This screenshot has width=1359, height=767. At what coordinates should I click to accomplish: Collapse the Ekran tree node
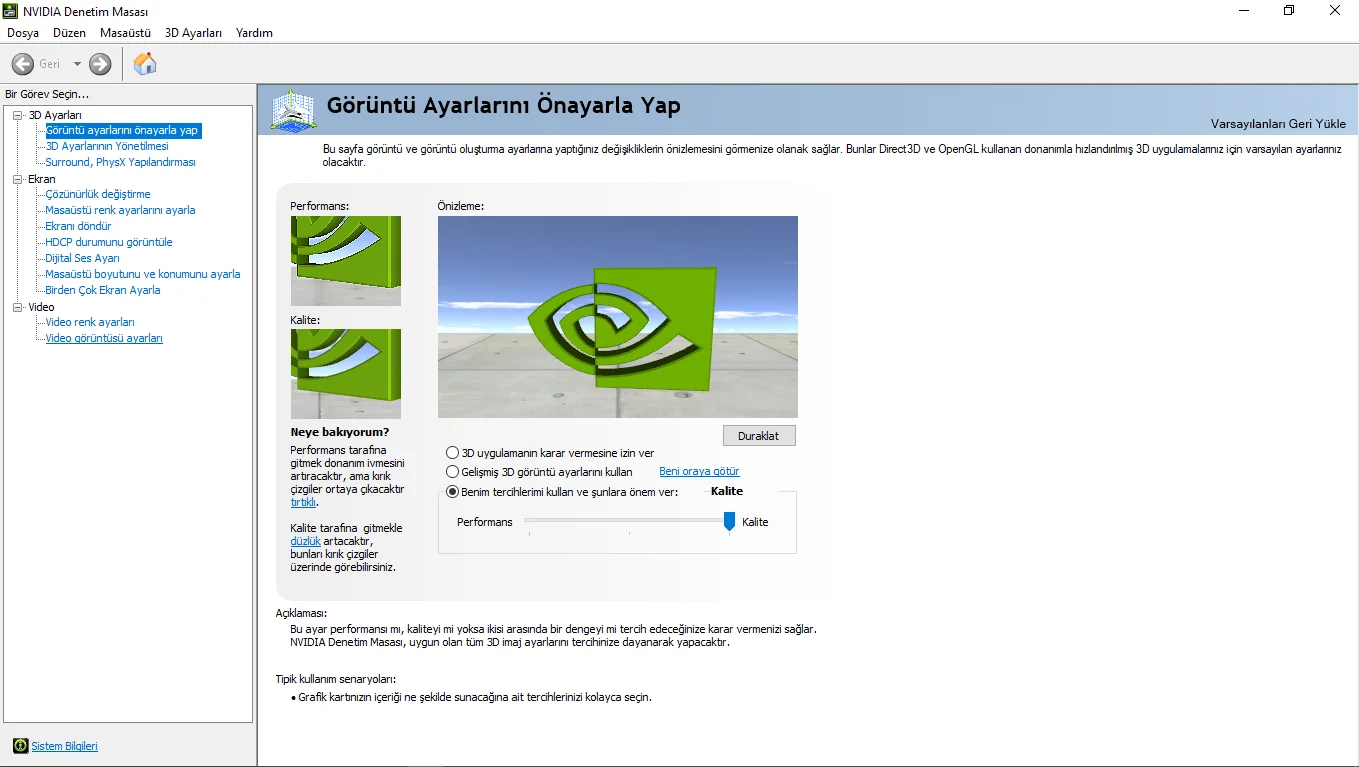pyautogui.click(x=17, y=179)
